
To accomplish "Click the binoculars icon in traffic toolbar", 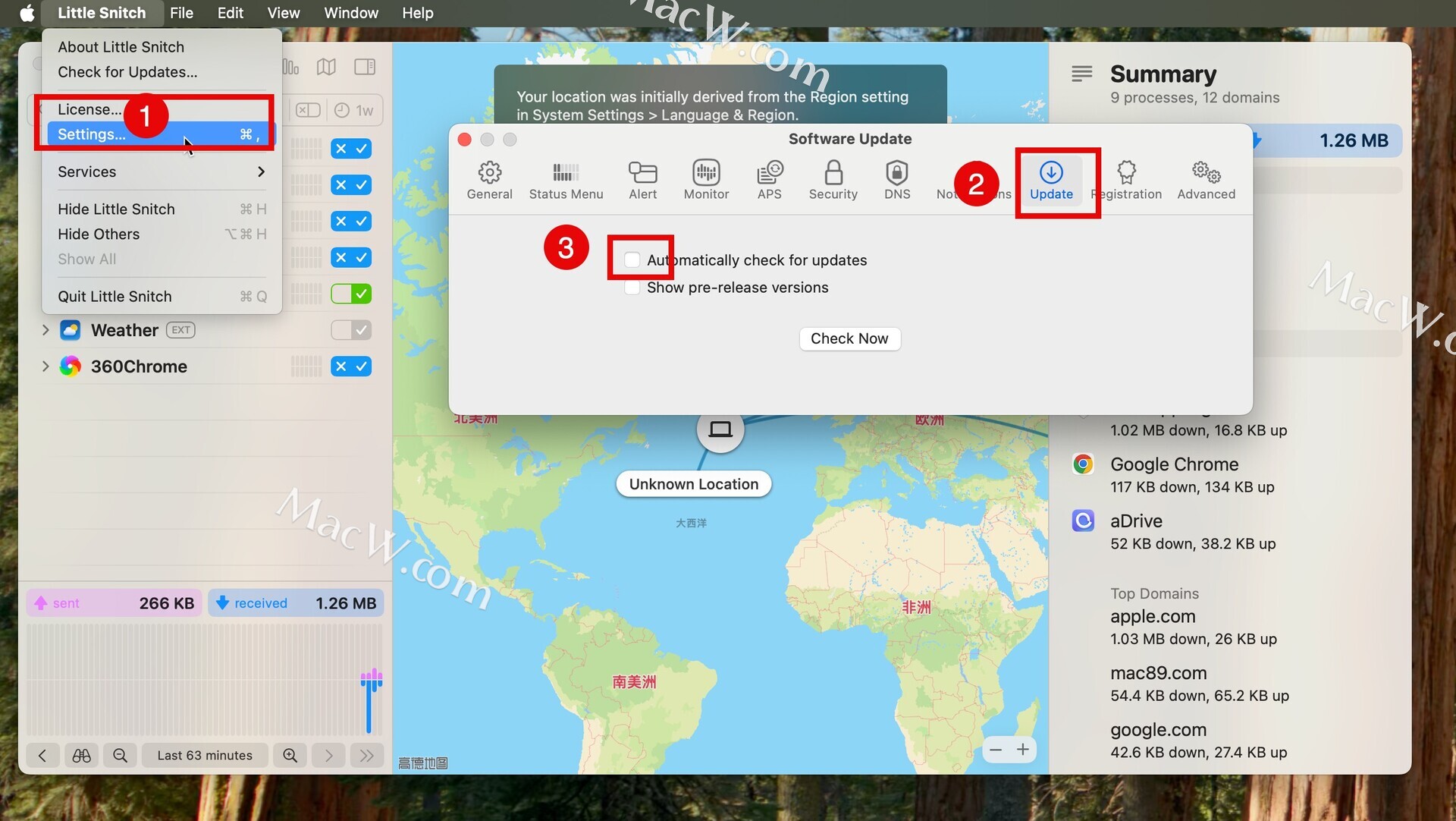I will click(x=81, y=755).
